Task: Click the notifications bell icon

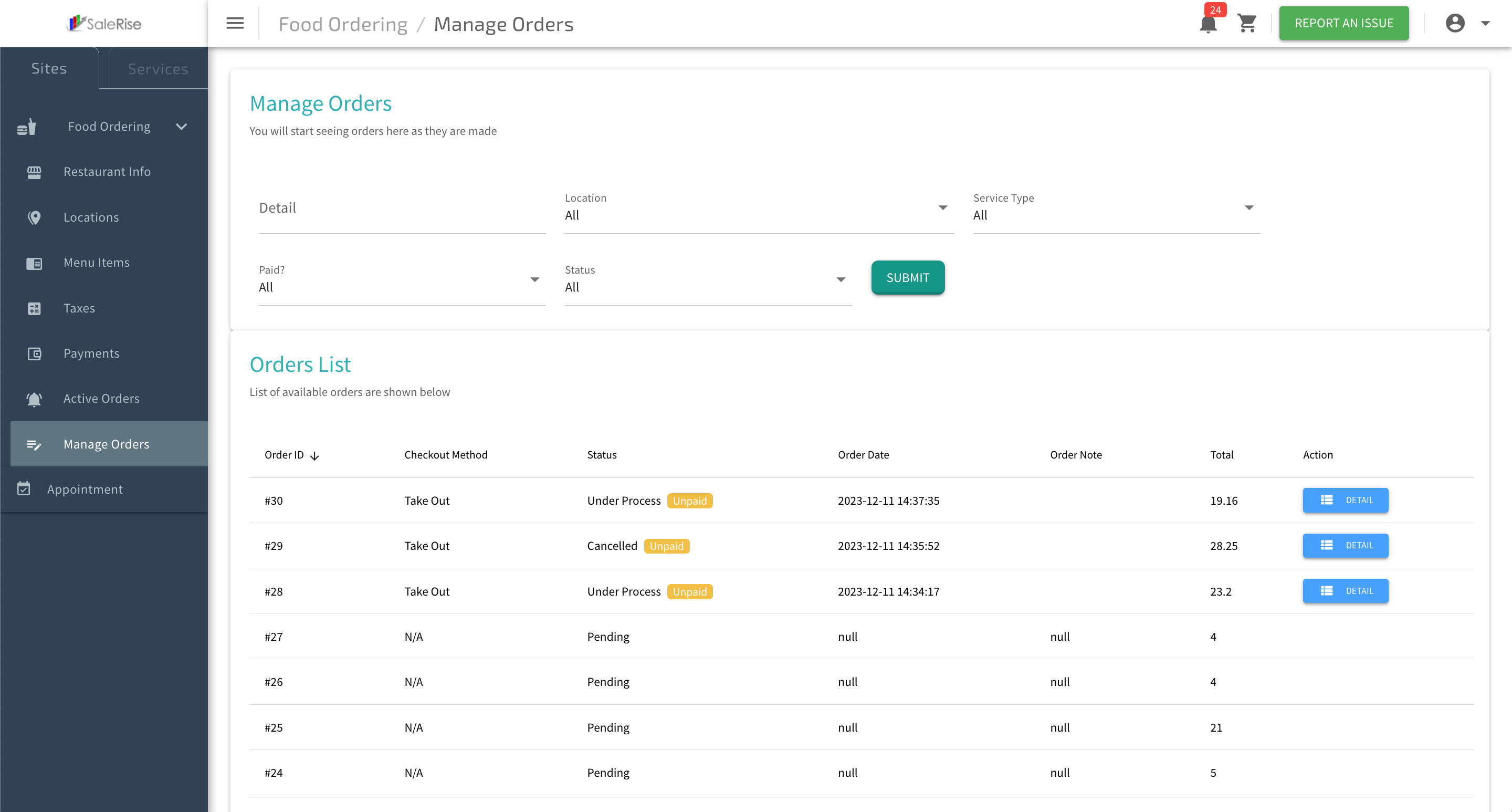Action: [x=1207, y=25]
